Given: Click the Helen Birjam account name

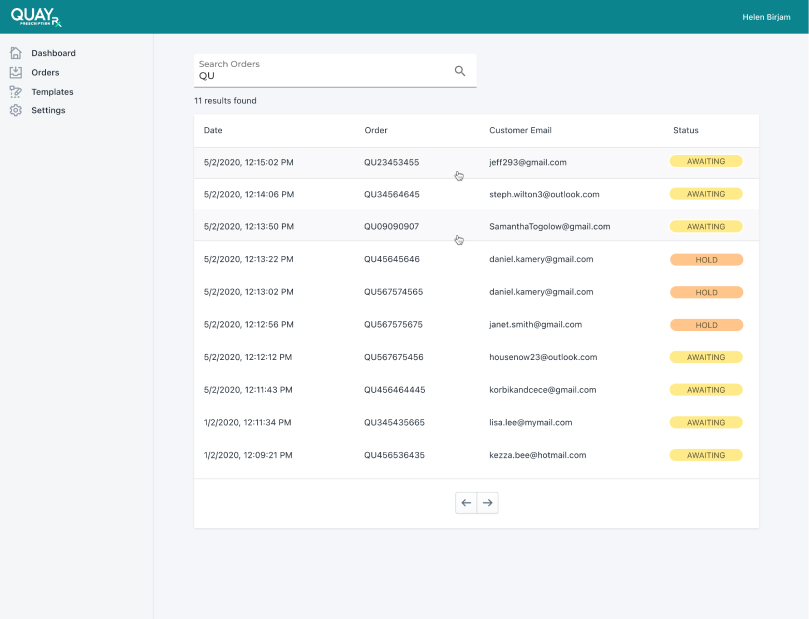Looking at the screenshot, I should (766, 16).
